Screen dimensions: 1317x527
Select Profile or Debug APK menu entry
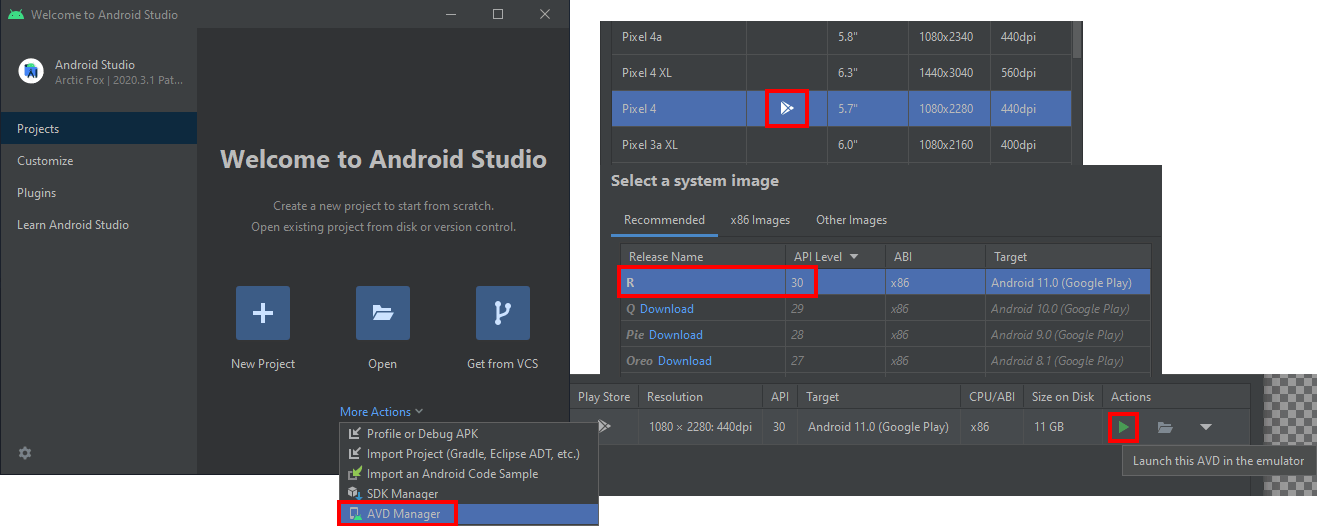(469, 434)
